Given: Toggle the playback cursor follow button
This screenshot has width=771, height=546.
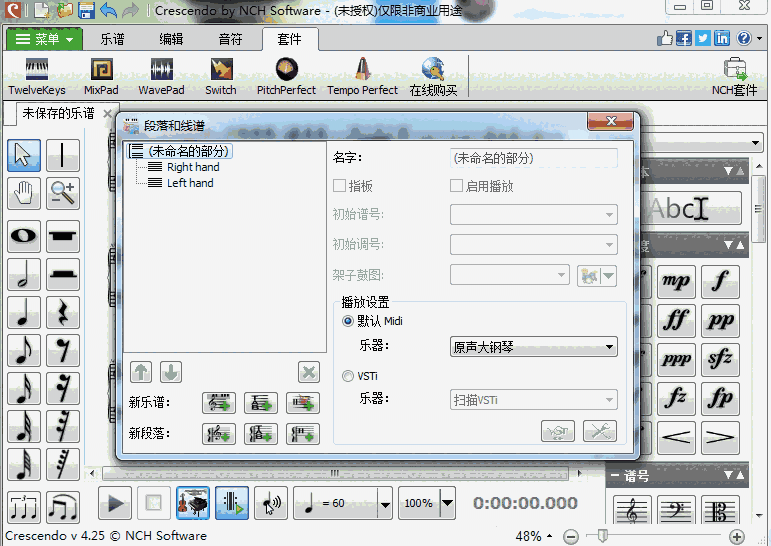Looking at the screenshot, I should pyautogui.click(x=232, y=503).
